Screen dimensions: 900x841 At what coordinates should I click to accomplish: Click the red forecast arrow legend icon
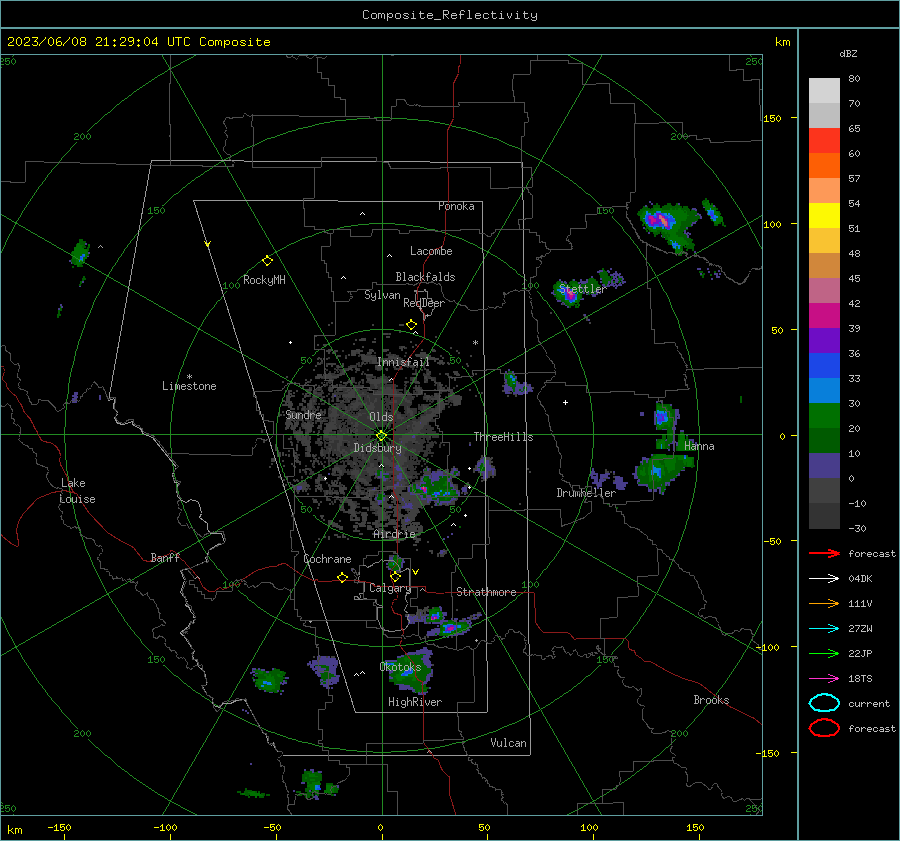pyautogui.click(x=824, y=553)
